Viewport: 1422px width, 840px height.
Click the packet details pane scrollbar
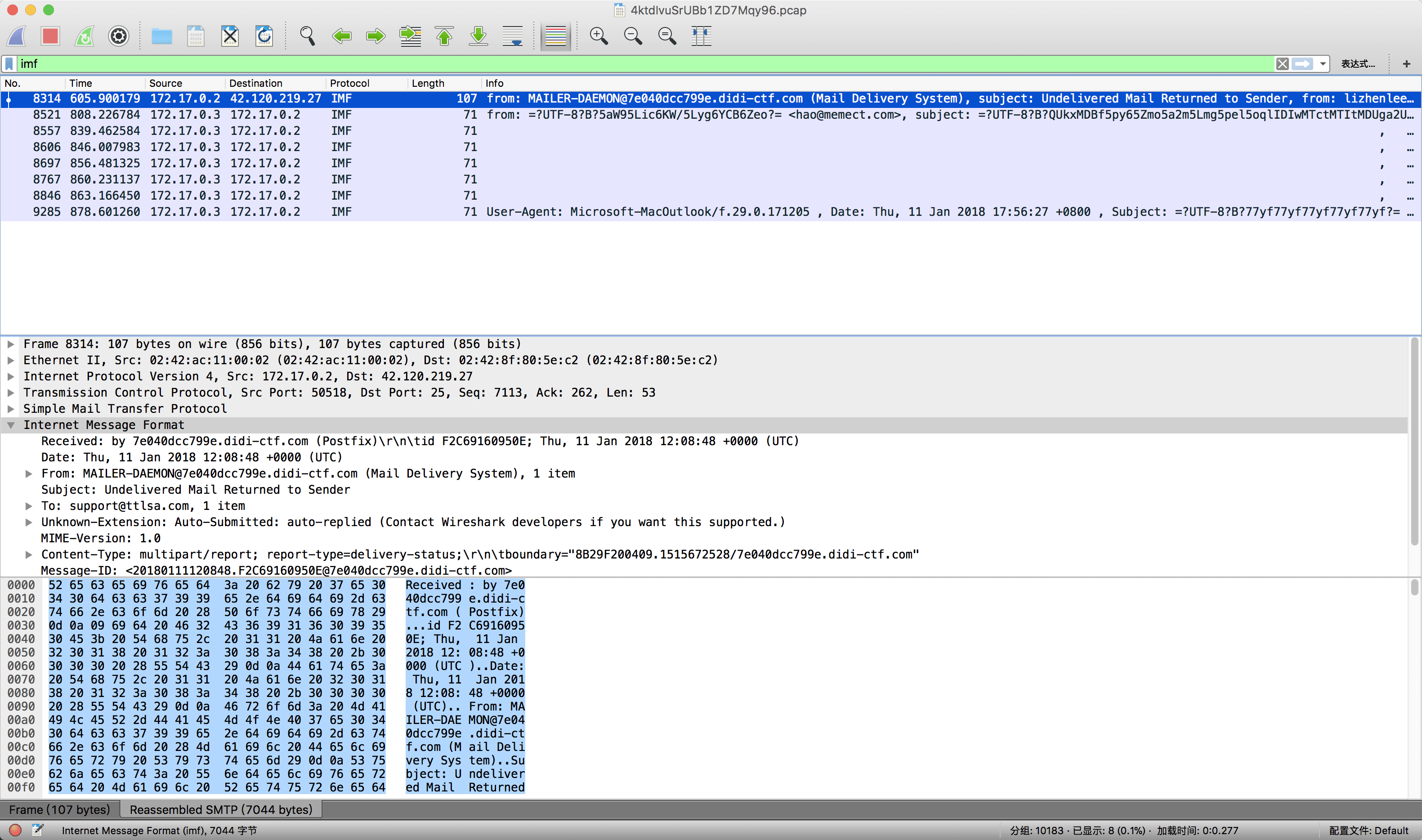point(1414,442)
